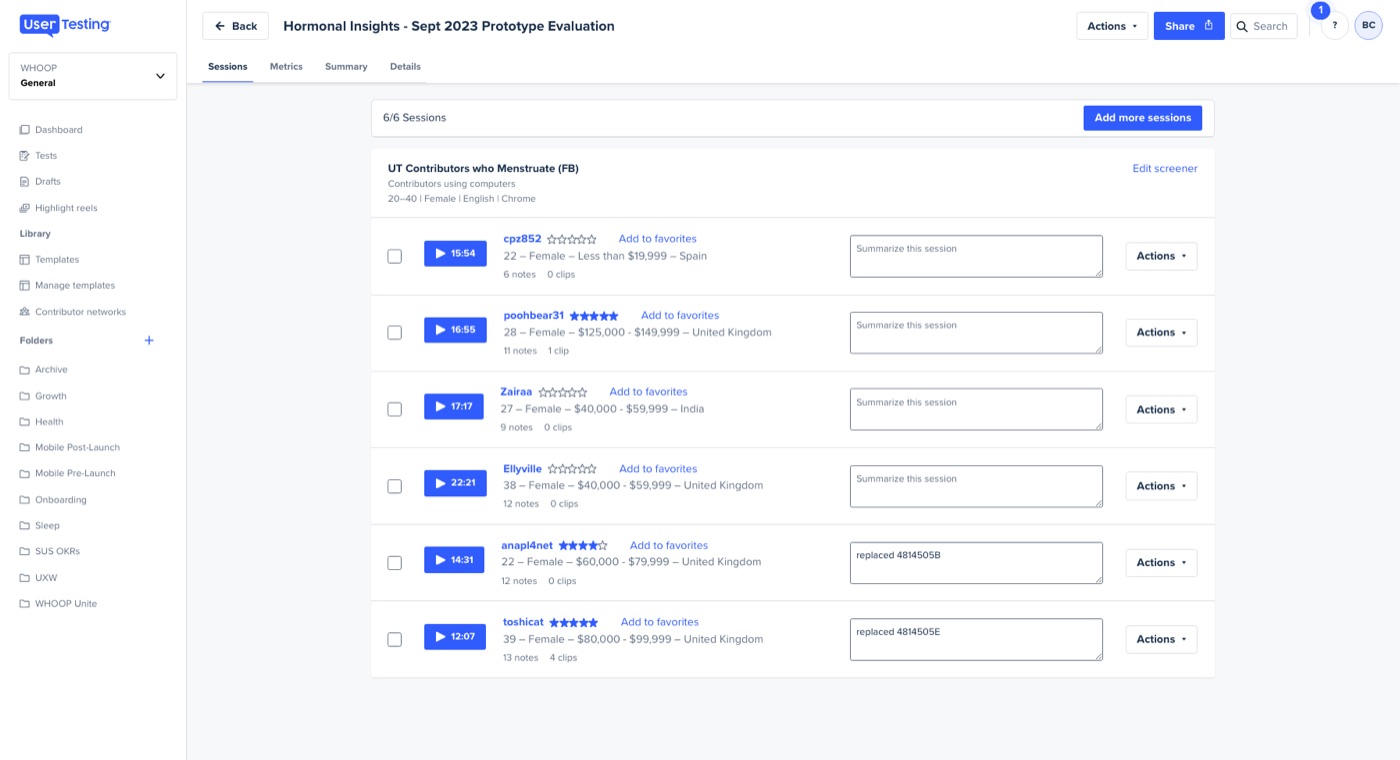The width and height of the screenshot is (1400, 760).
Task: Expand the WHOOP General workspace dropdown
Action: 93,76
